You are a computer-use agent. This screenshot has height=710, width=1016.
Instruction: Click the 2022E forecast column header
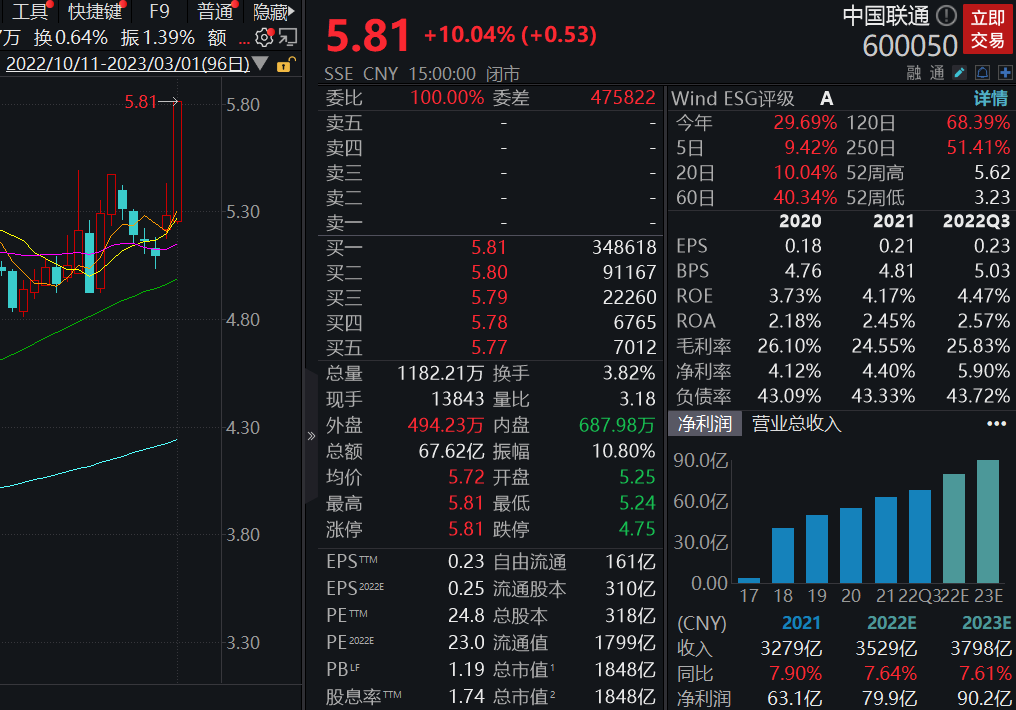892,623
